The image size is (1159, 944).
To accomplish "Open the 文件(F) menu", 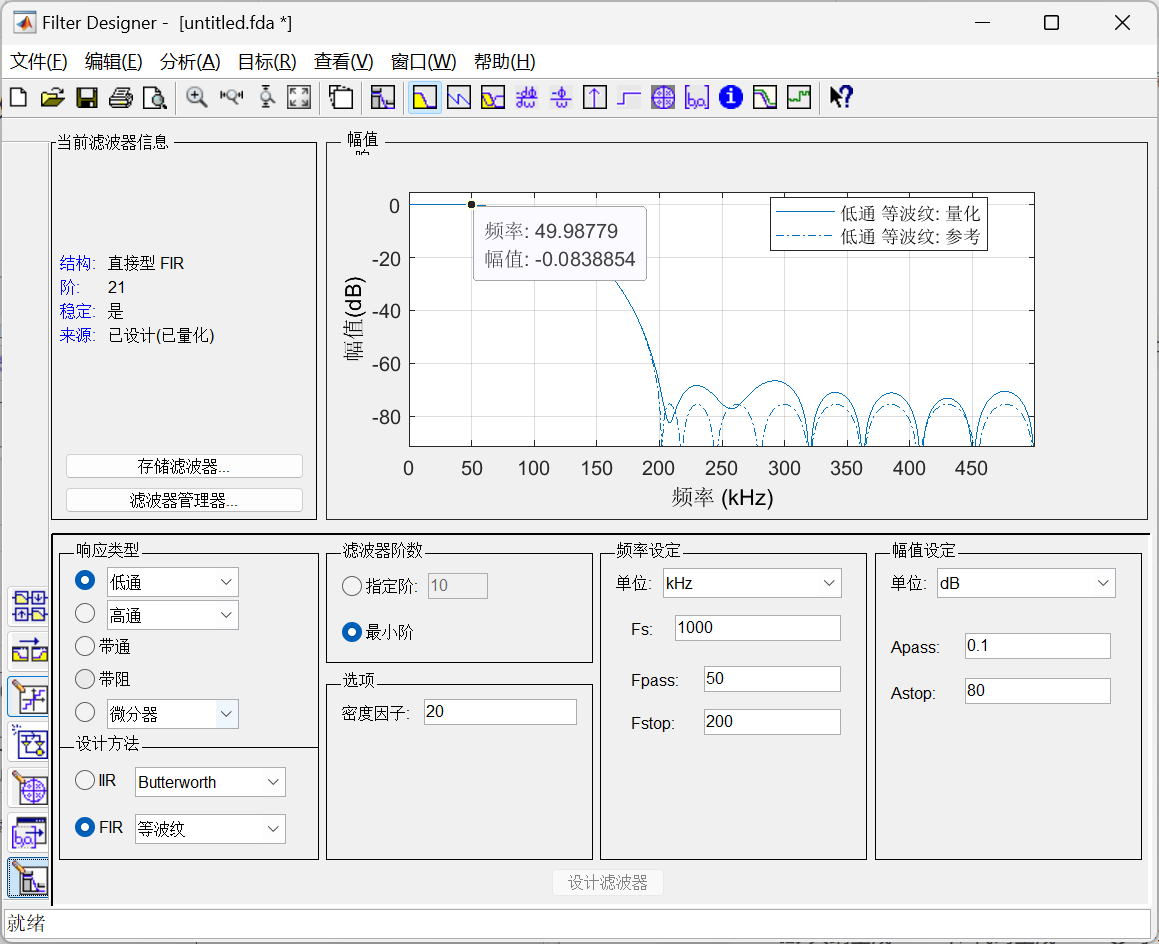I will [38, 61].
